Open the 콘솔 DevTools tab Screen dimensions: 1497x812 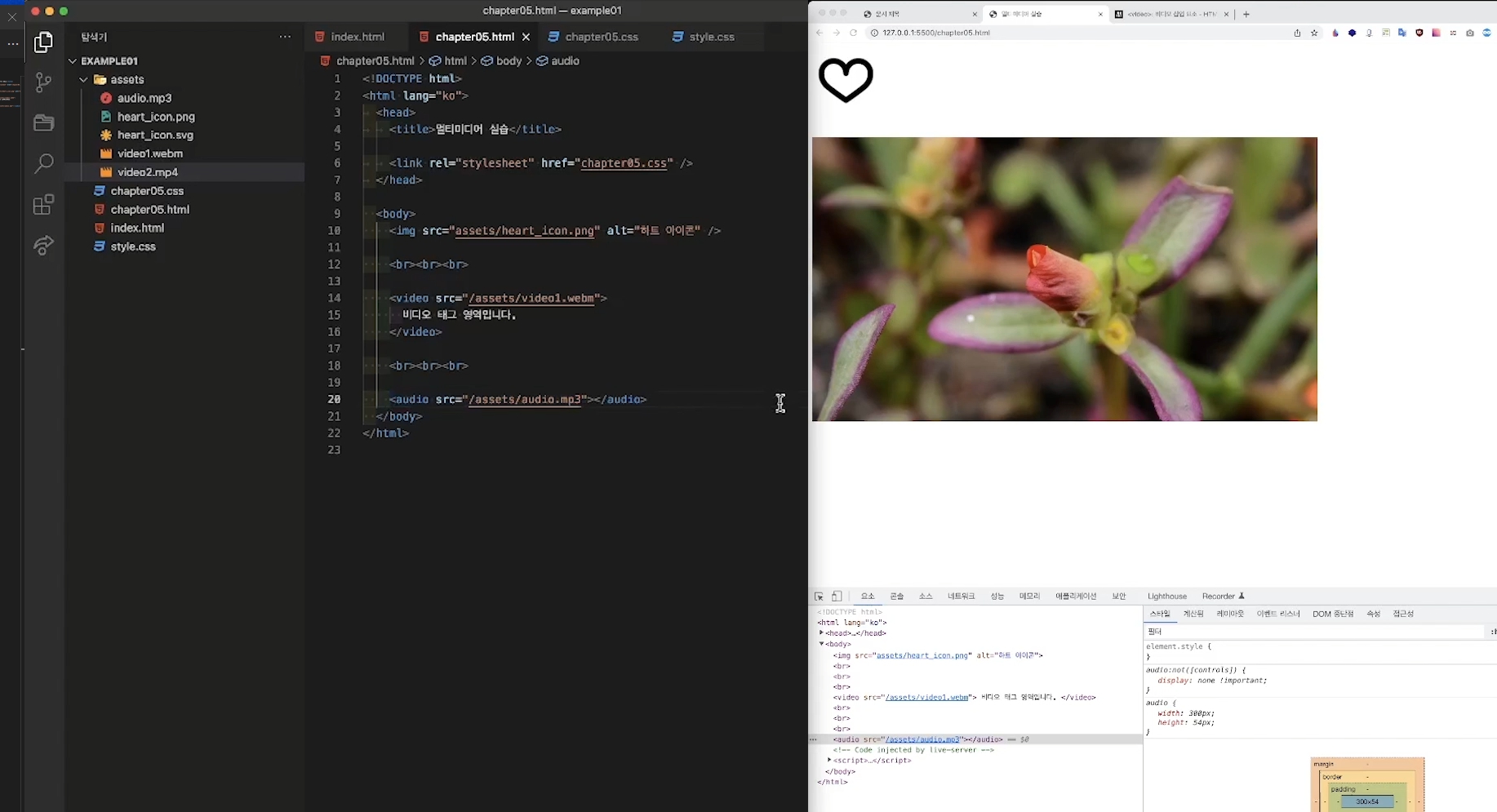(897, 597)
